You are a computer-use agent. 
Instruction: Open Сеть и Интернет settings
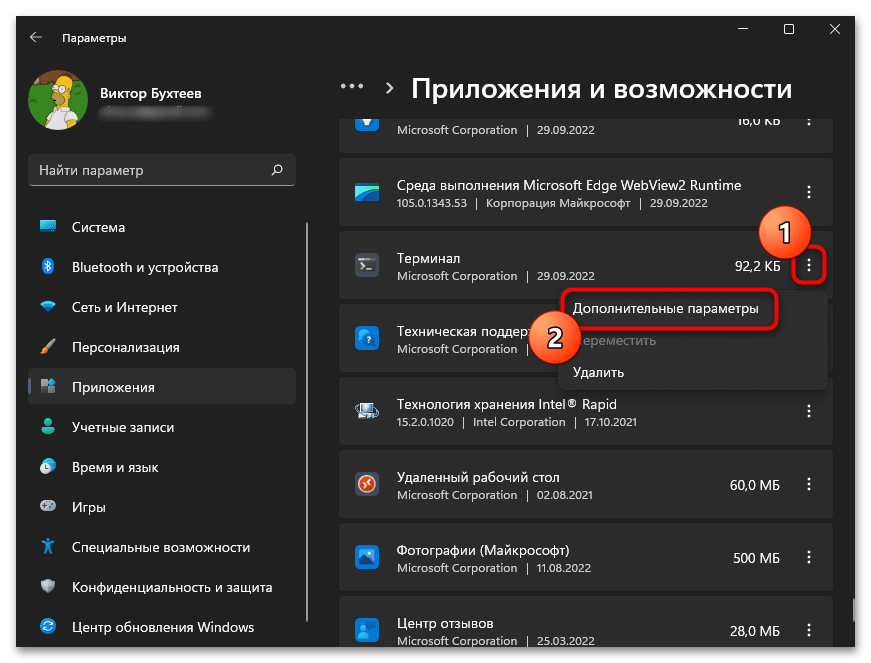click(162, 307)
